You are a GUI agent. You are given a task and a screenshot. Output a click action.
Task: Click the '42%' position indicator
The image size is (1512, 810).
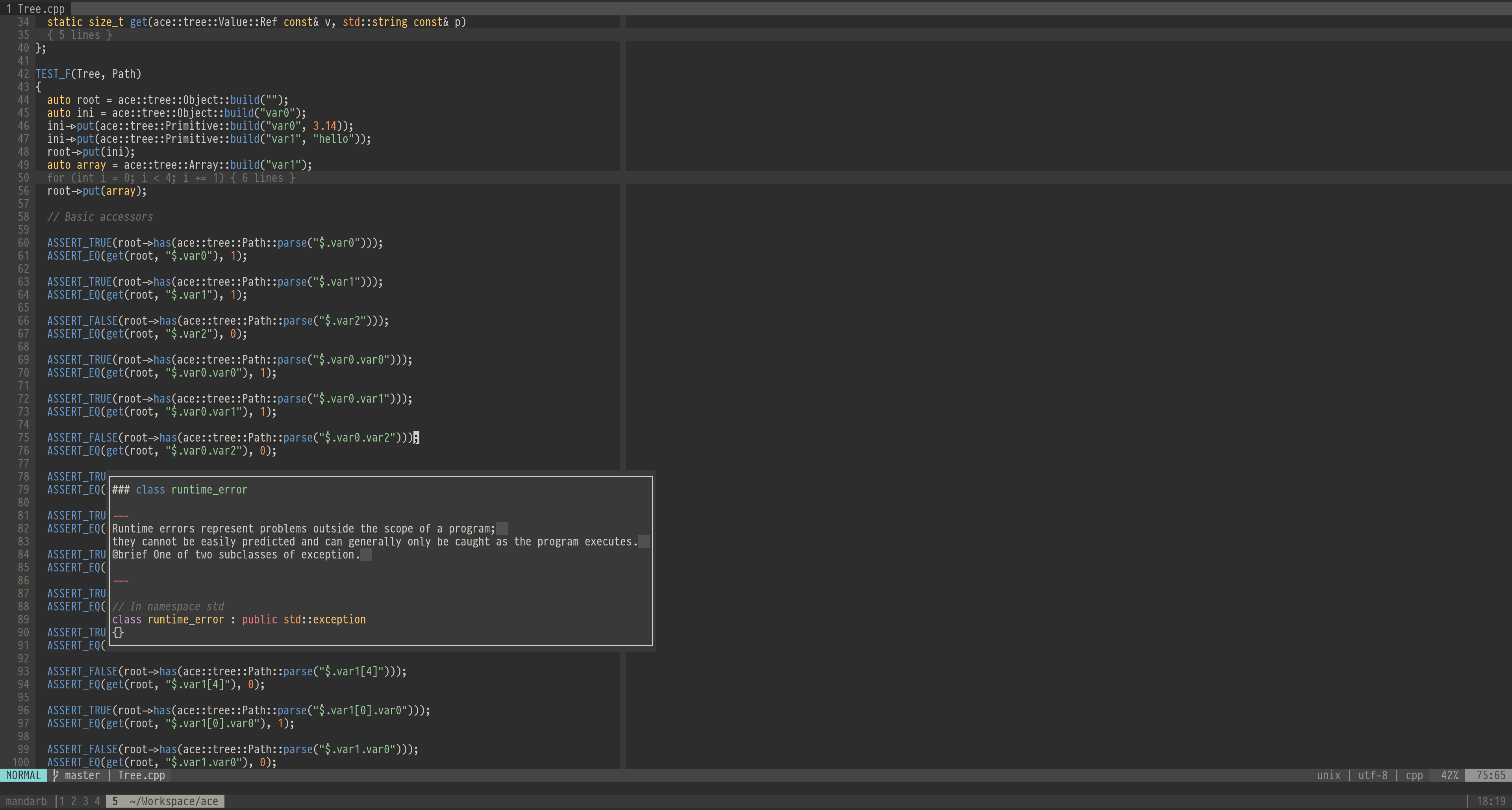click(x=1450, y=775)
